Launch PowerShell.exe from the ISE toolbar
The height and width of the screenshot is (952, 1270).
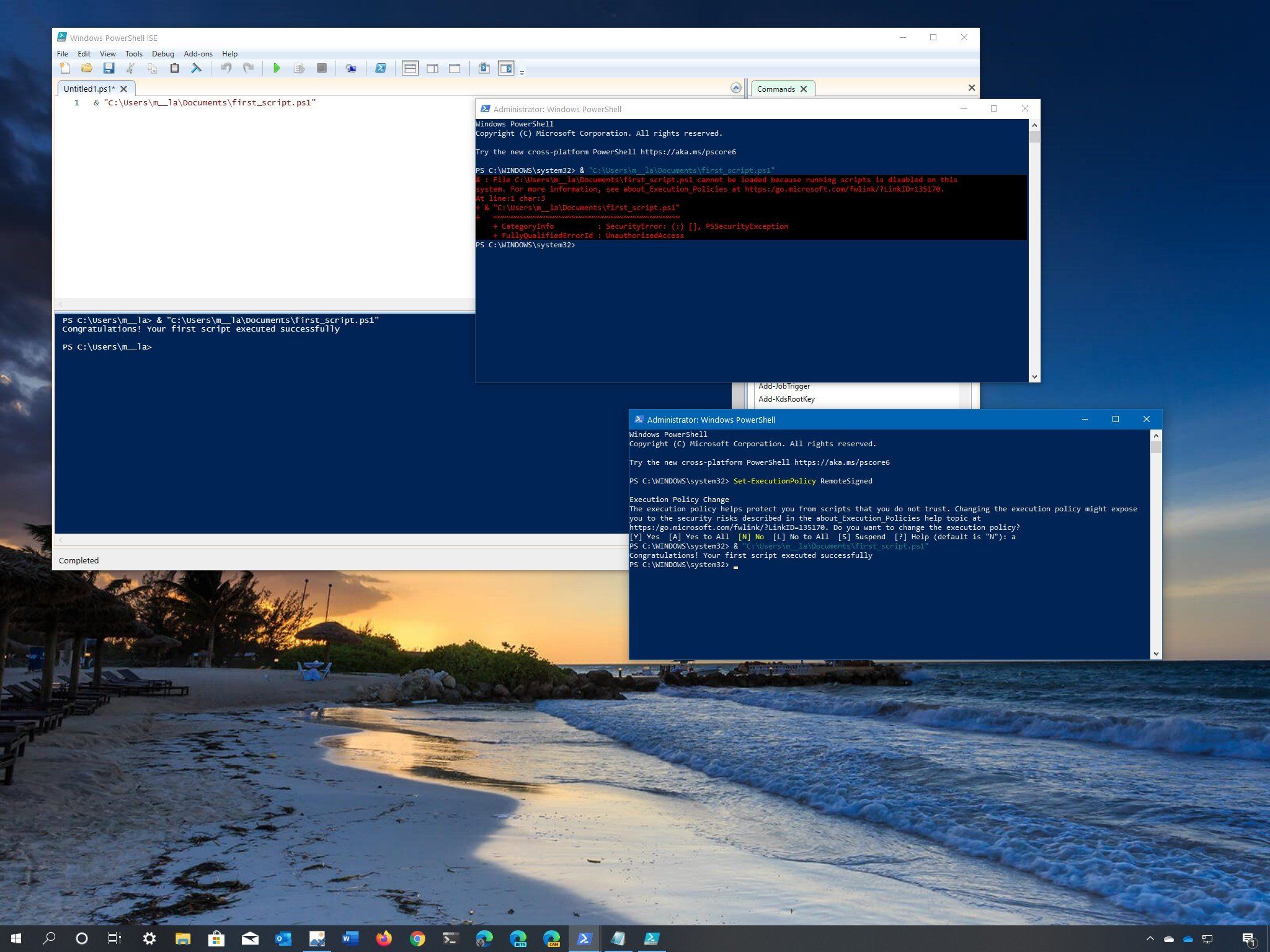(x=381, y=69)
